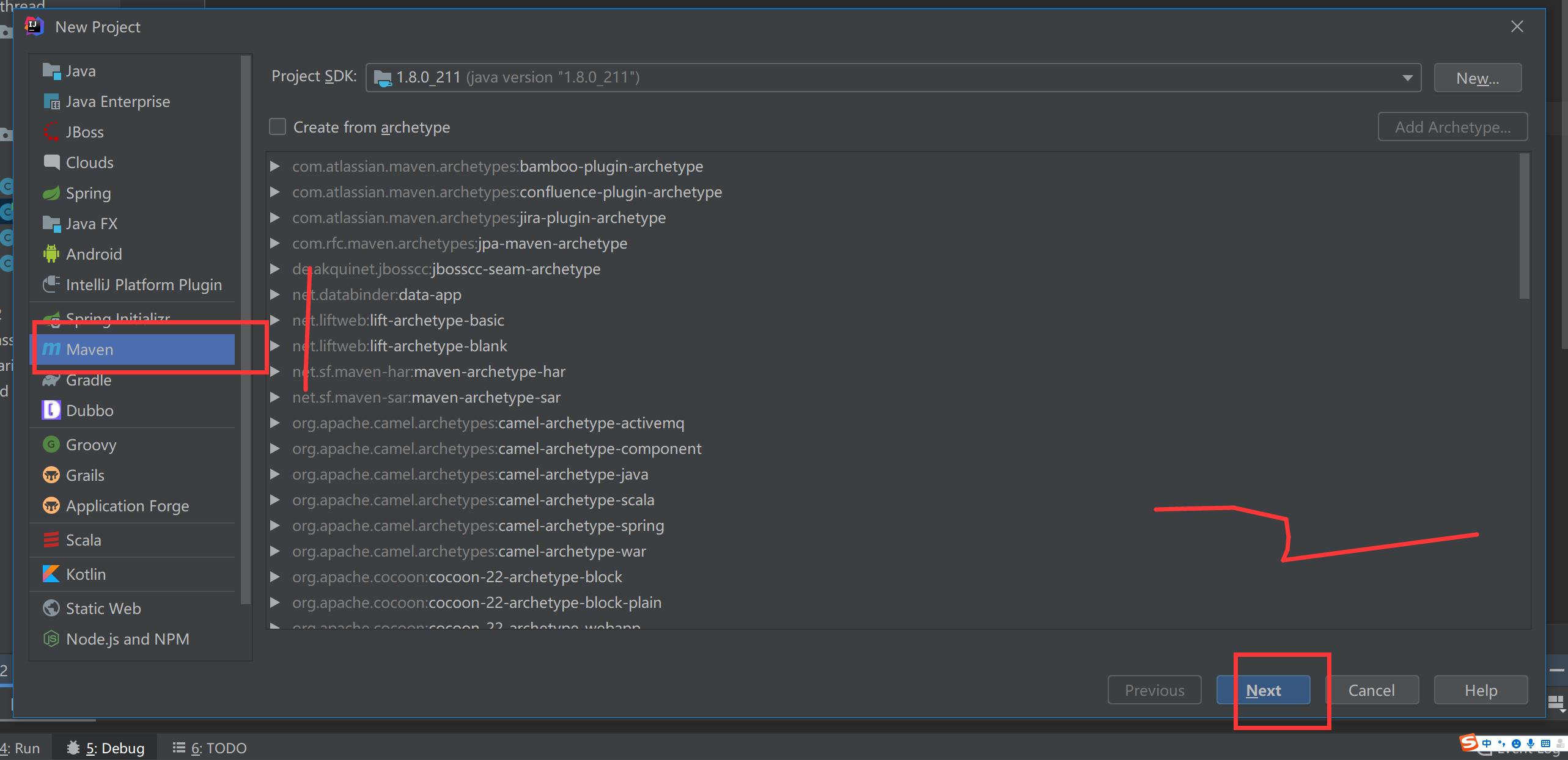
Task: Click the New... SDK button
Action: point(1478,78)
